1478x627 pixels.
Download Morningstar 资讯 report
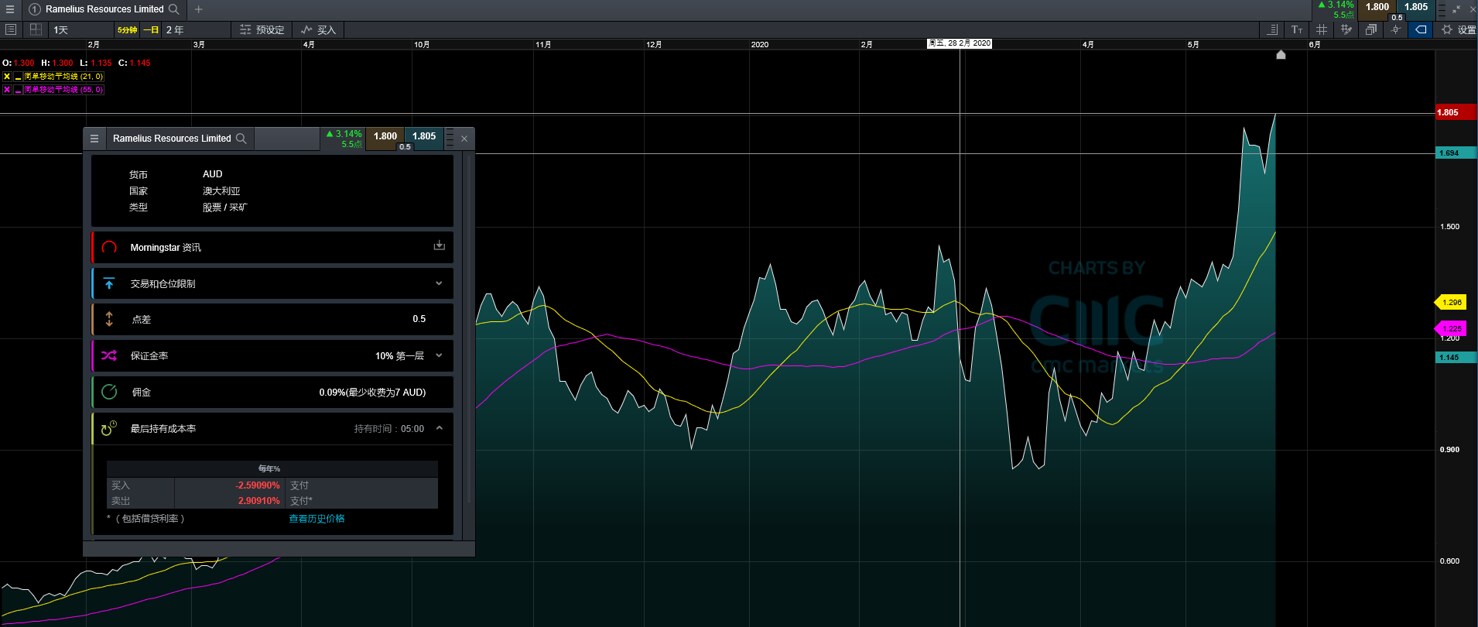[x=439, y=246]
